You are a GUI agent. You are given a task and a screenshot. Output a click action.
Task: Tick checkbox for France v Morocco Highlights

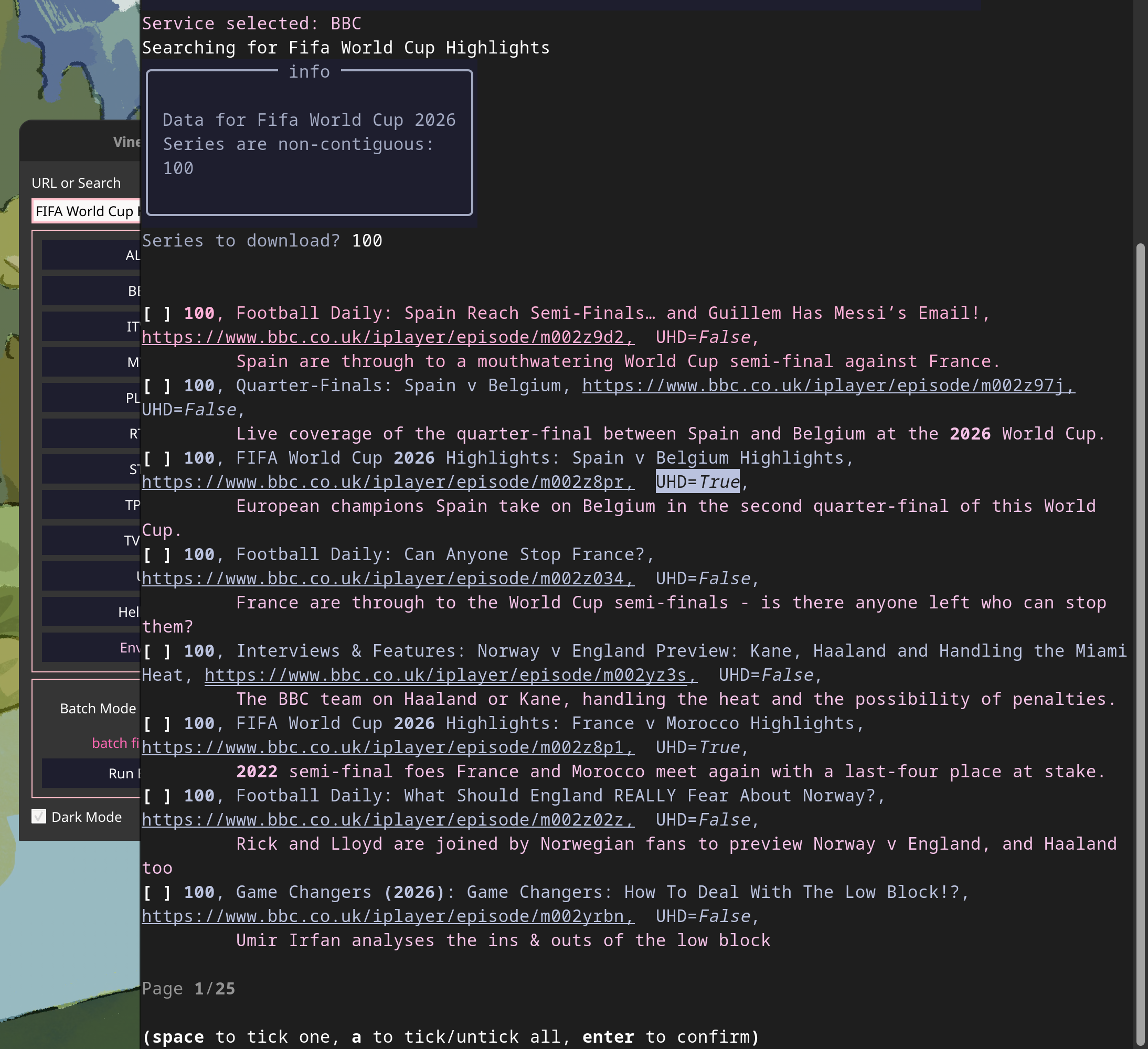[156, 723]
